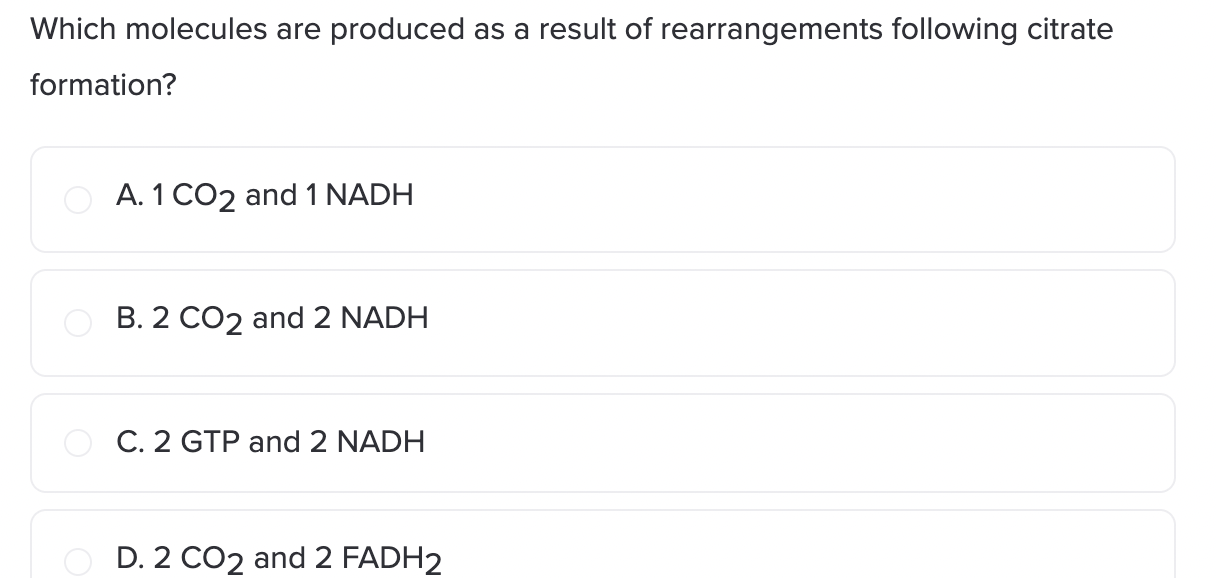
Task: Click the letter 'D.' label
Action: point(130,558)
